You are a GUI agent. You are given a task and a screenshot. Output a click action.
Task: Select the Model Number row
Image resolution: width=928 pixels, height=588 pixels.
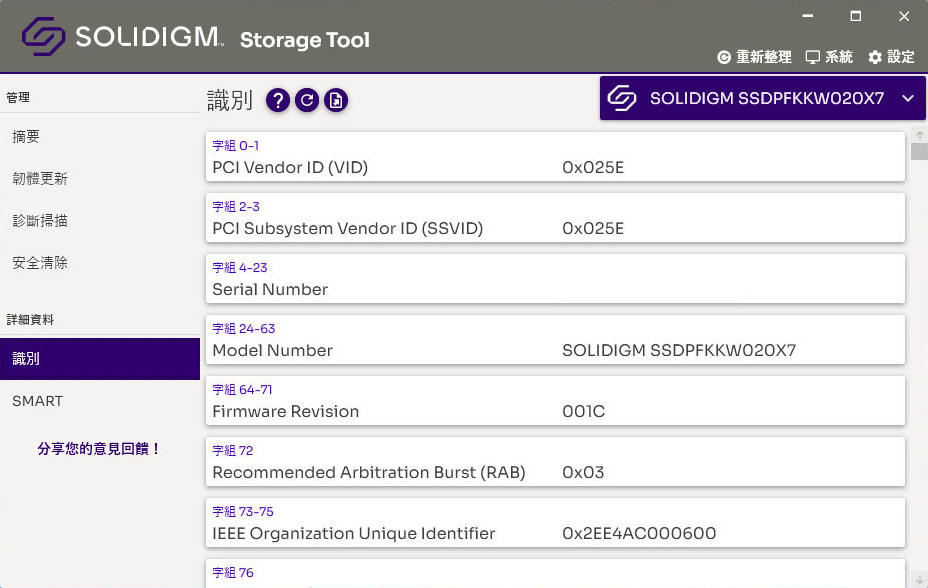[x=555, y=340]
